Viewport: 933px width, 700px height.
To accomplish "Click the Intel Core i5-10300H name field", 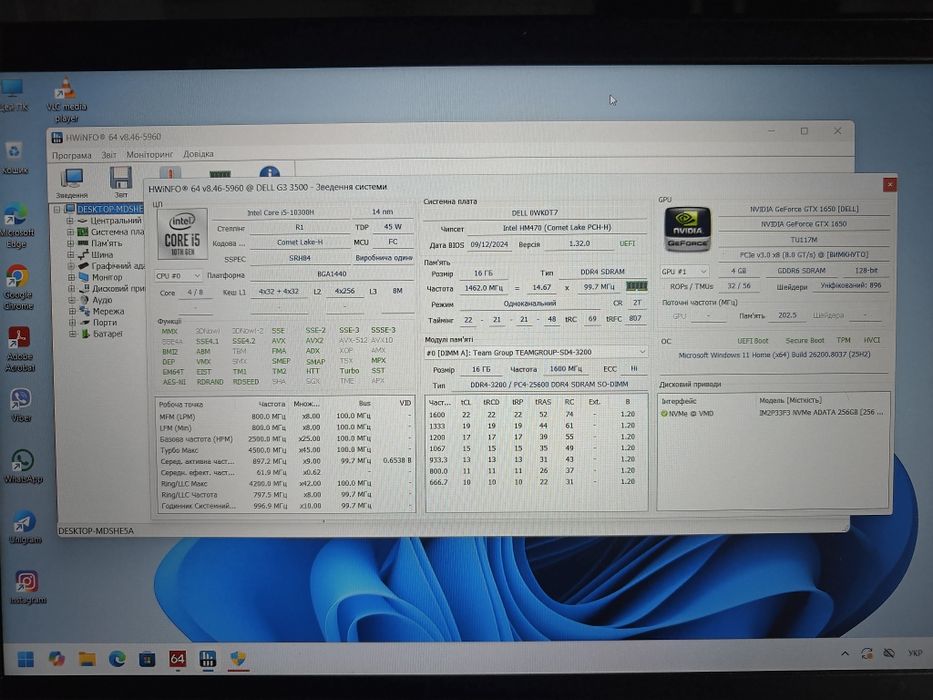I will [x=280, y=212].
